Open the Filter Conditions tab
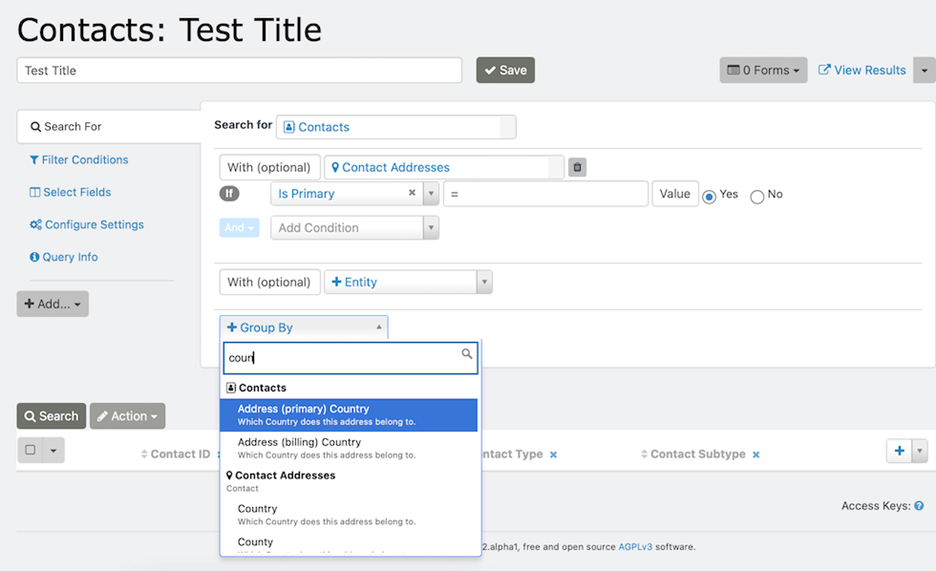 tap(84, 160)
